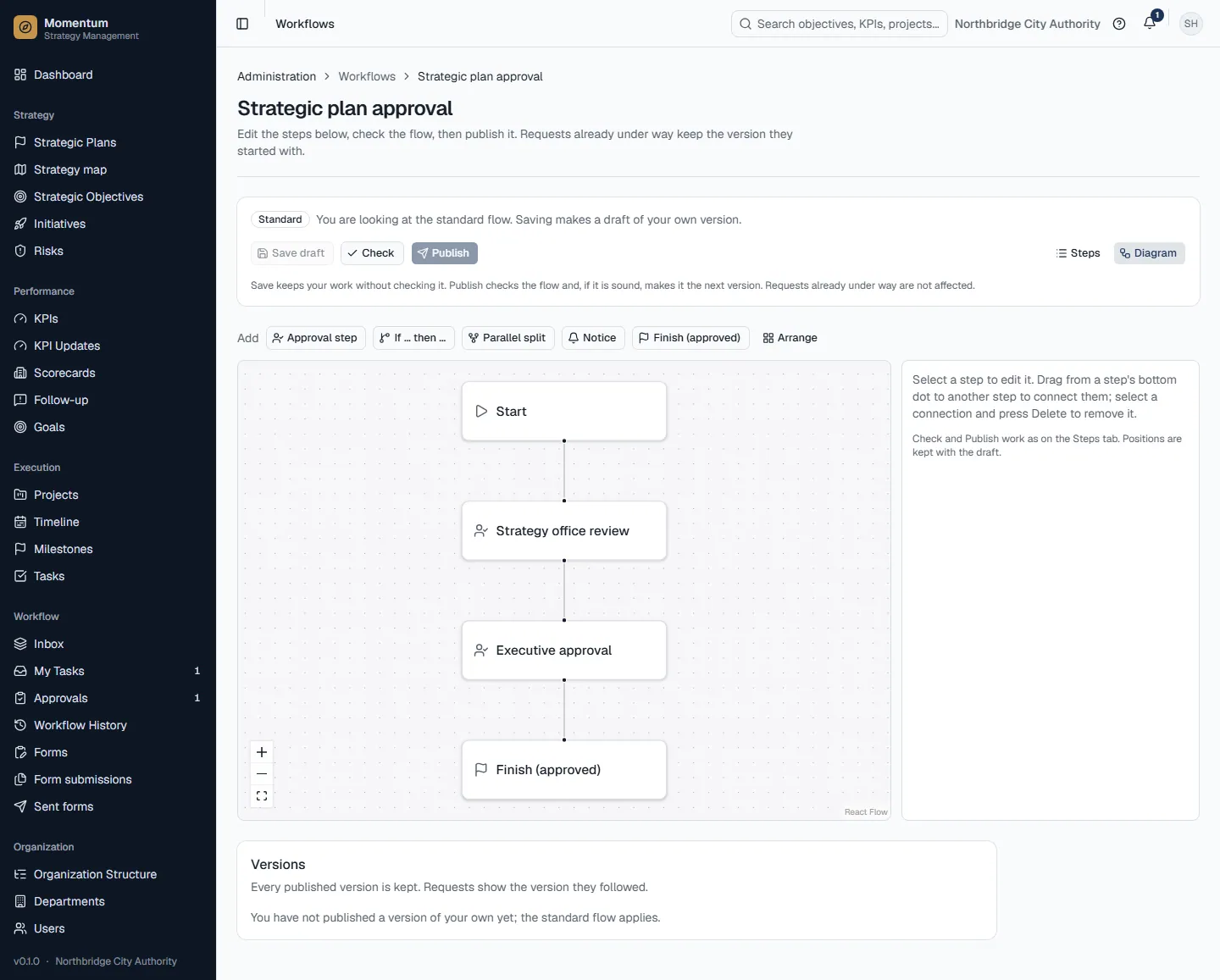Add a Parallel split step
This screenshot has height=980, width=1220.
pyautogui.click(x=508, y=338)
